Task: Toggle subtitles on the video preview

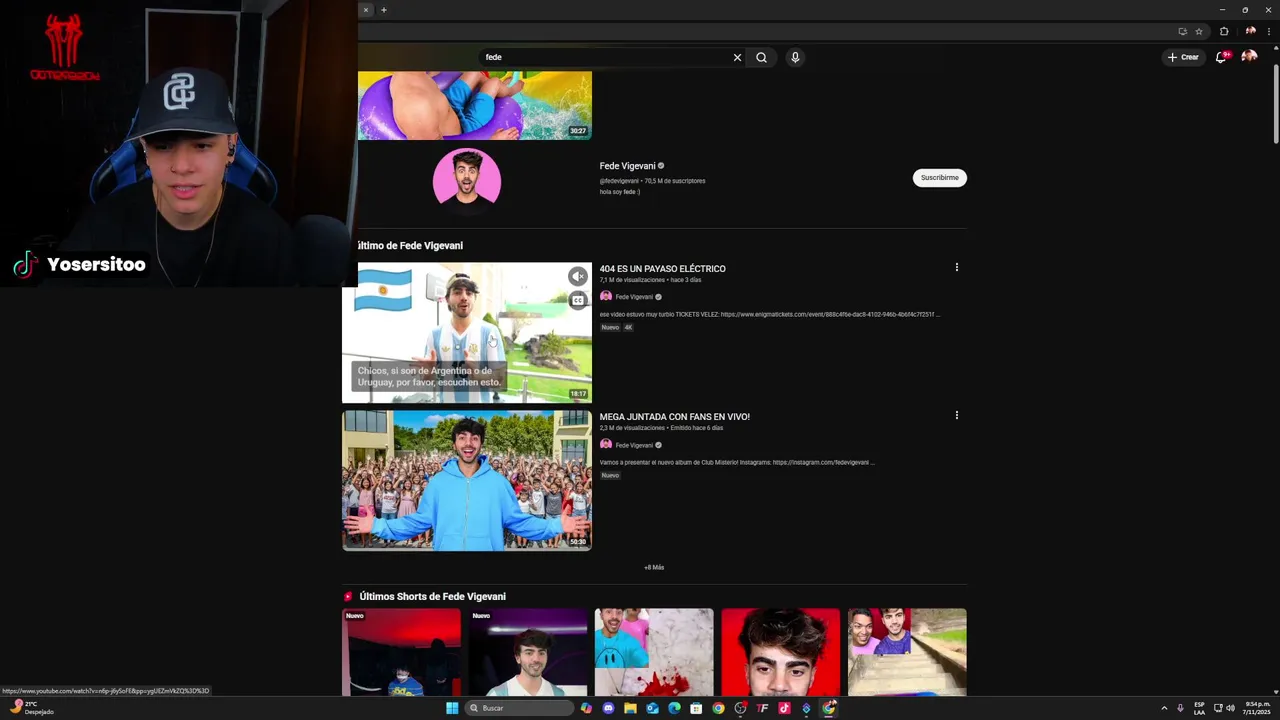Action: pyautogui.click(x=577, y=300)
